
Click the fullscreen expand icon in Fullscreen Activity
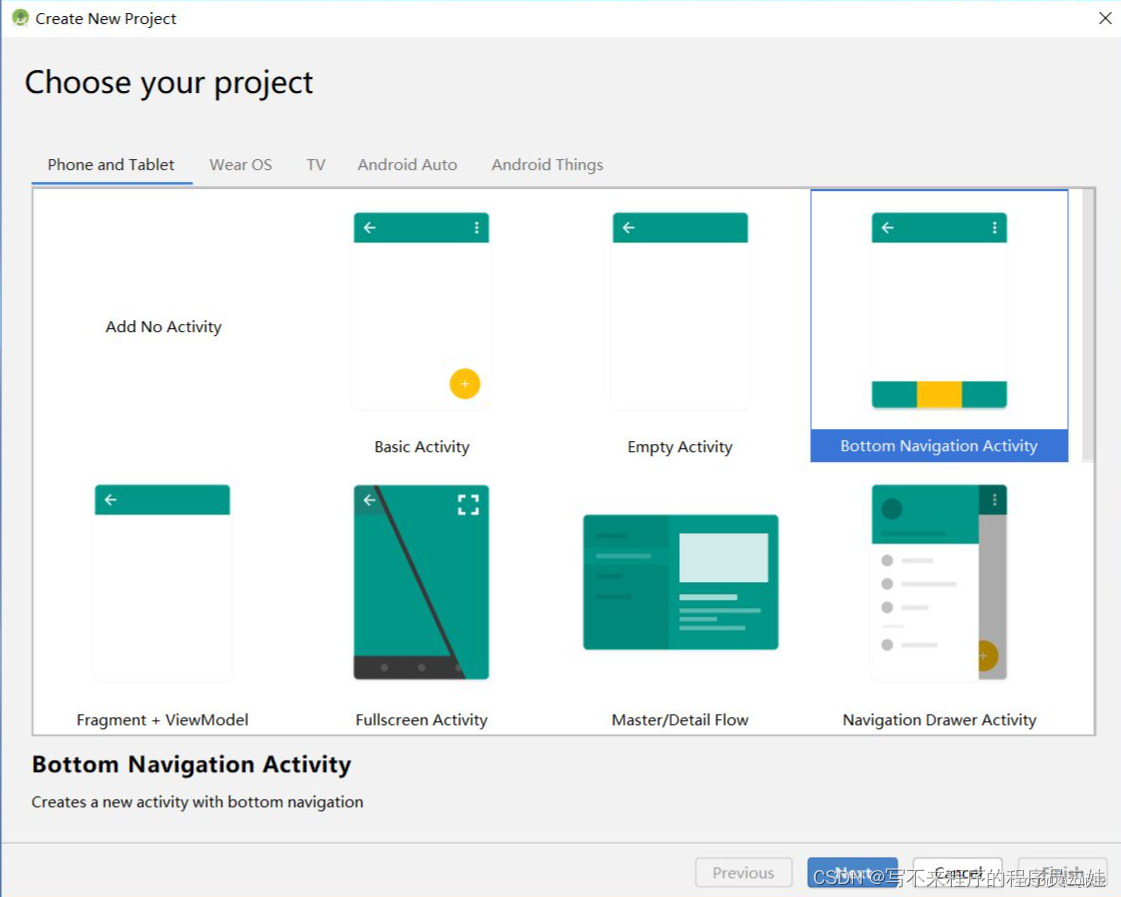(468, 505)
